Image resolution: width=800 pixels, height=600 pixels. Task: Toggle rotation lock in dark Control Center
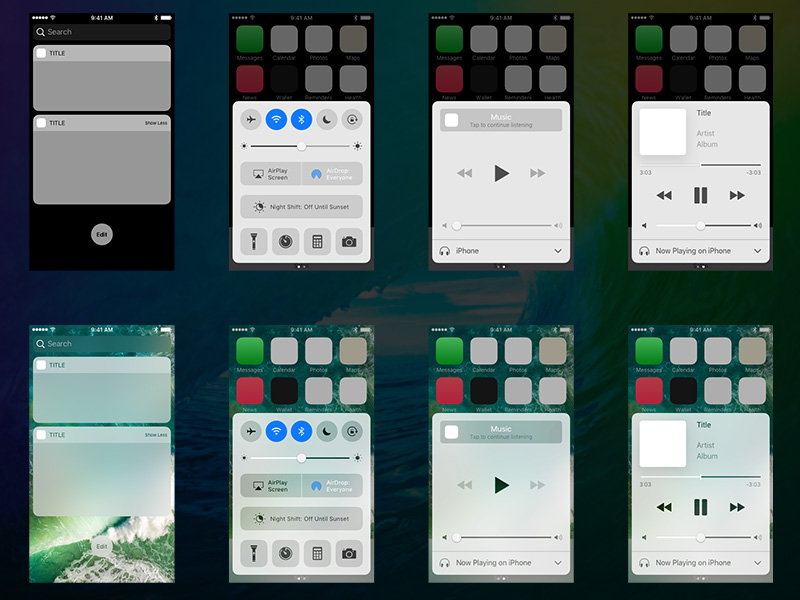tap(352, 119)
